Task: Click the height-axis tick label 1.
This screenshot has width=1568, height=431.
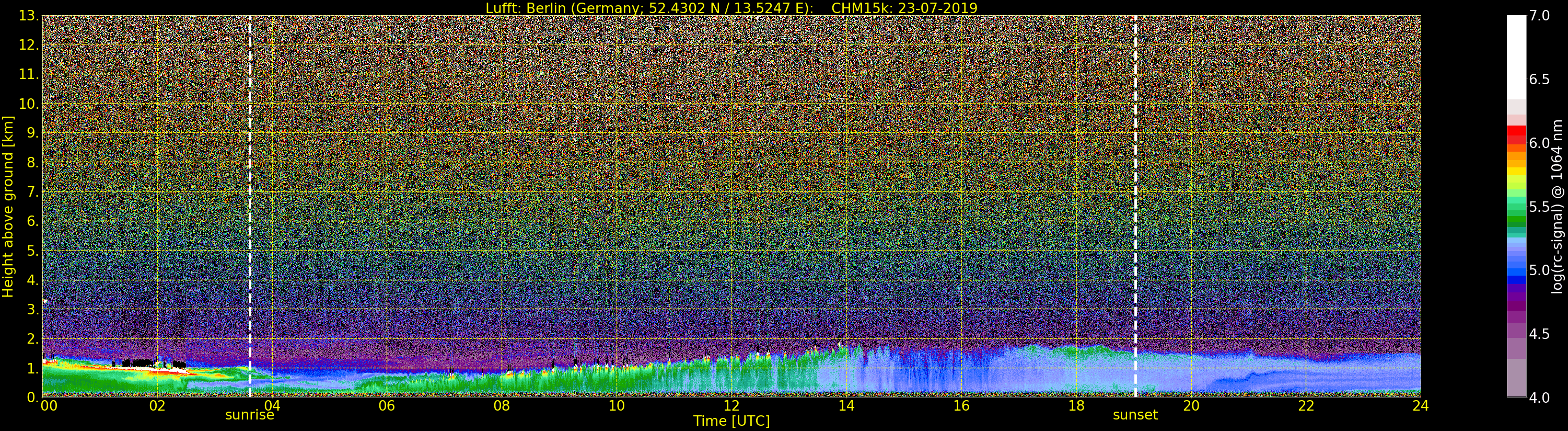Action: pyautogui.click(x=32, y=368)
